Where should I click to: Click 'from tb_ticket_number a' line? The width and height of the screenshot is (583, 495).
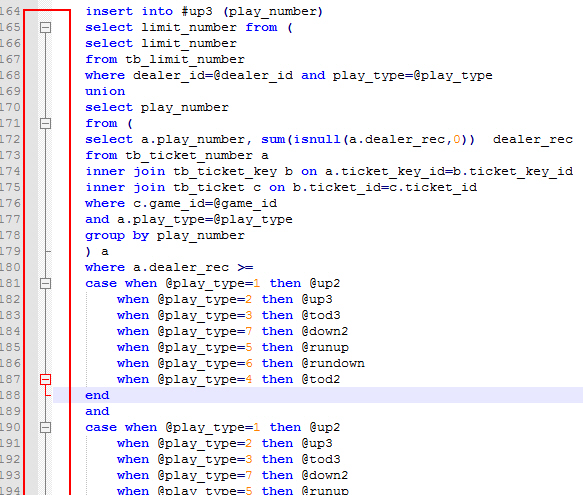[x=177, y=155]
